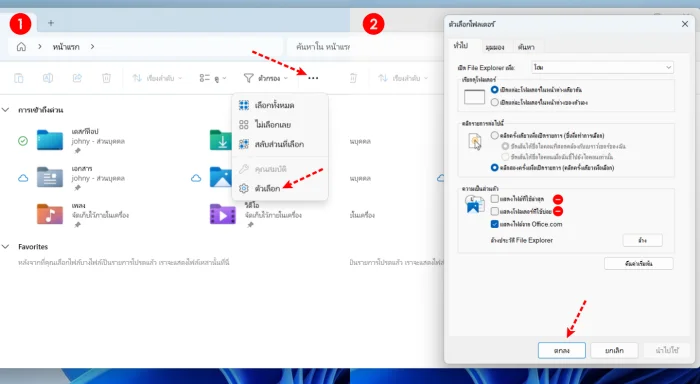The width and height of the screenshot is (700, 384).
Task: Open the 'Open File Explorer to' combo box
Action: click(x=603, y=67)
